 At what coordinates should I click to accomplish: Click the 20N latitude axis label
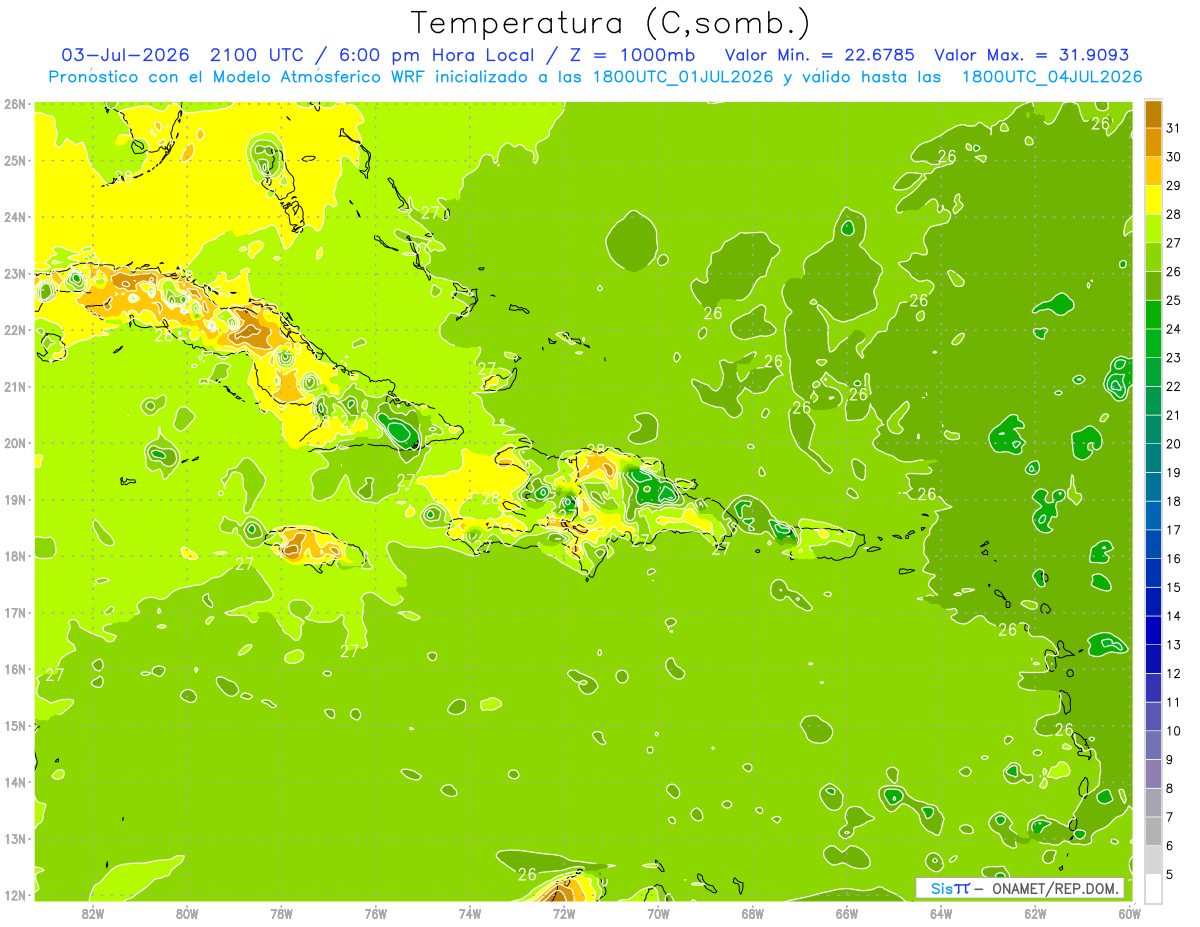tap(14, 443)
